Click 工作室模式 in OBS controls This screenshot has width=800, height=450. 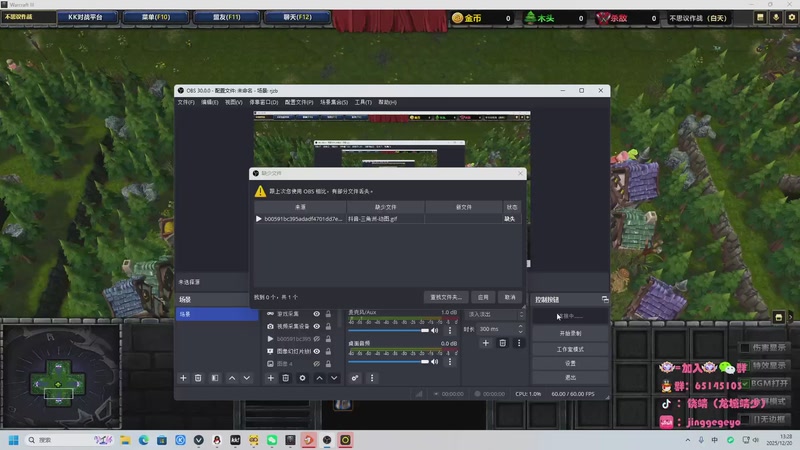click(x=570, y=349)
